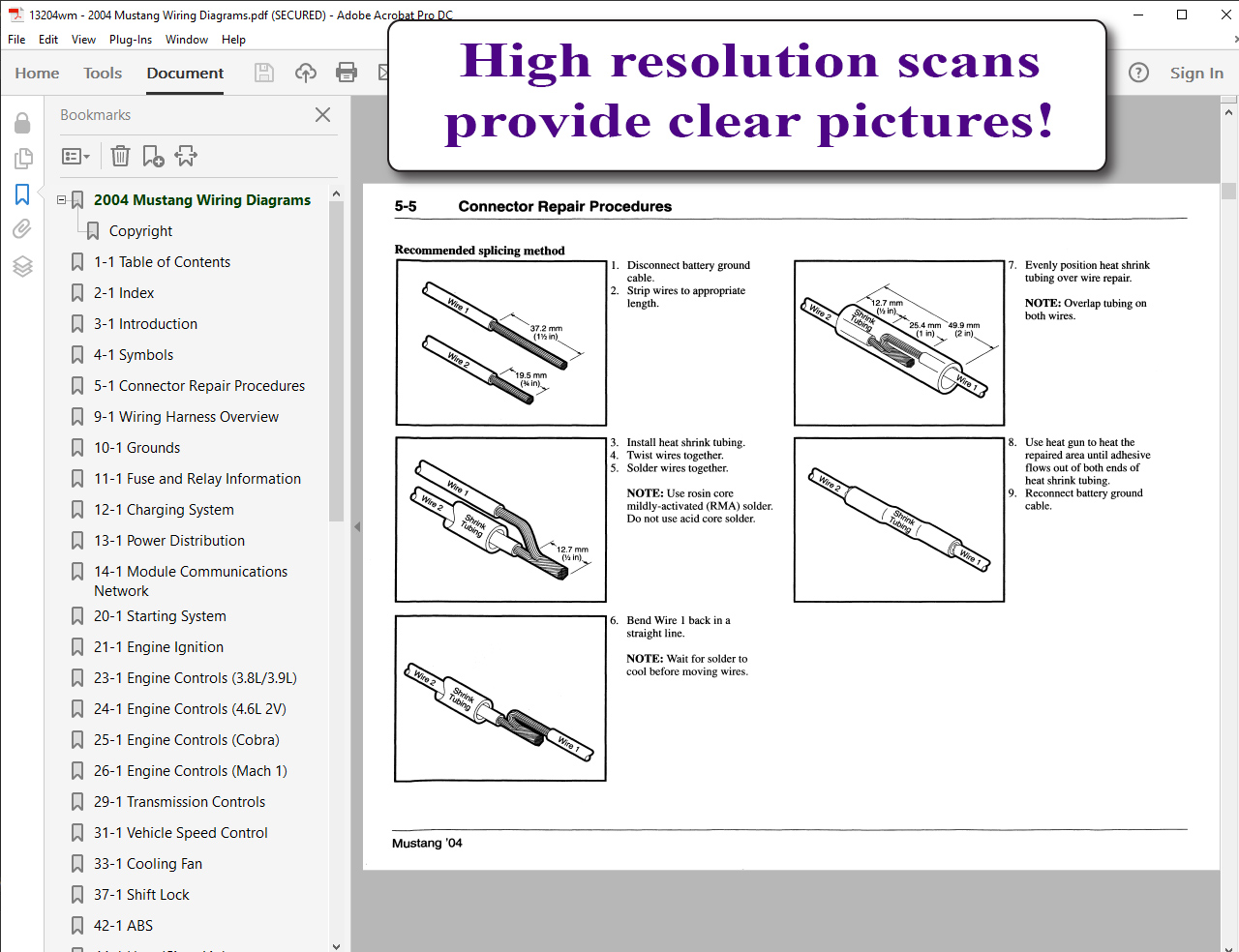Jump to 12-1 Charging System bookmark
The width and height of the screenshot is (1239, 952).
pos(164,510)
